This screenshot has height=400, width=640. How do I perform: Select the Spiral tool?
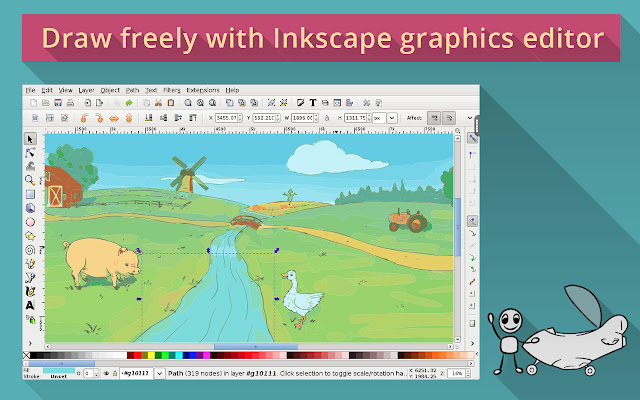pos(30,250)
